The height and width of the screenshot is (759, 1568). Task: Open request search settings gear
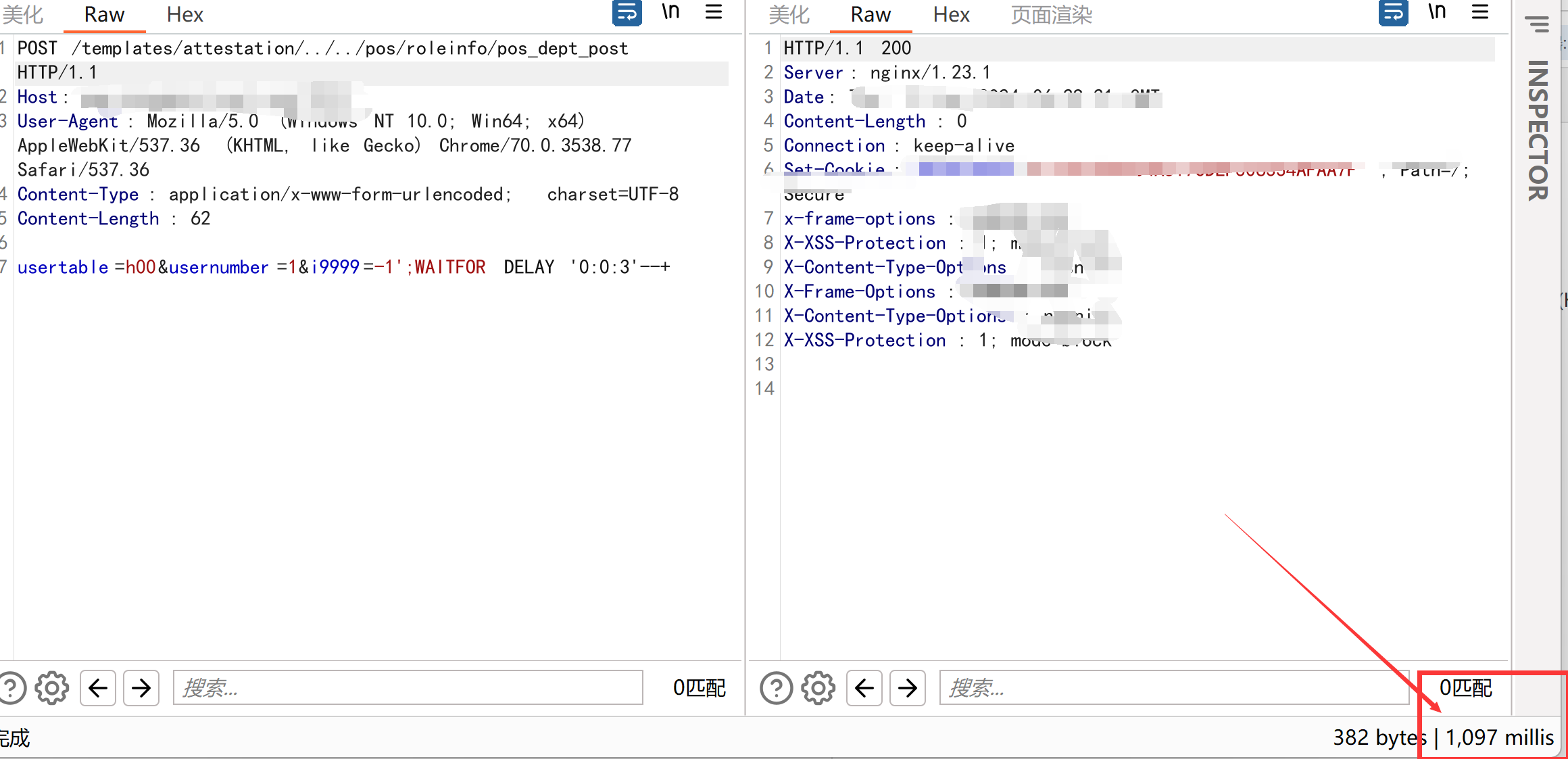52,688
